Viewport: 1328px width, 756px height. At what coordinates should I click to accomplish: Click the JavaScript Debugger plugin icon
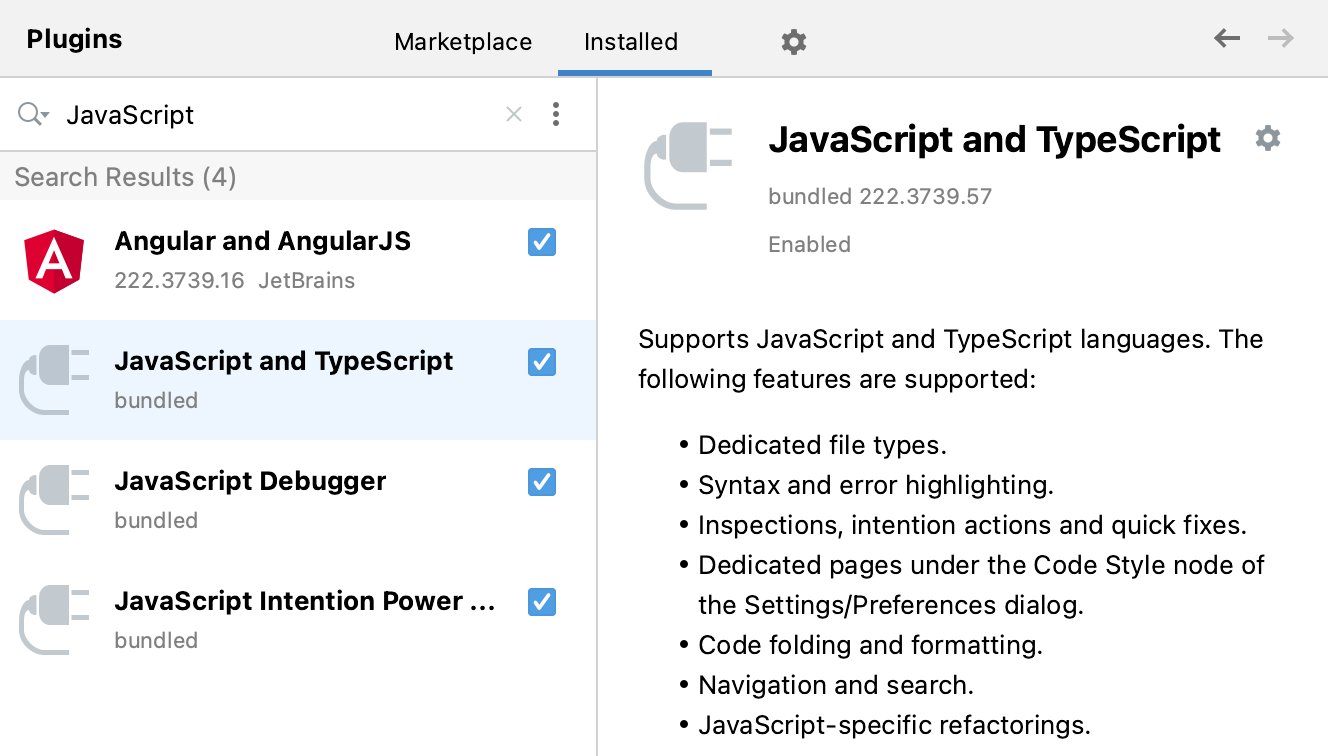(53, 500)
